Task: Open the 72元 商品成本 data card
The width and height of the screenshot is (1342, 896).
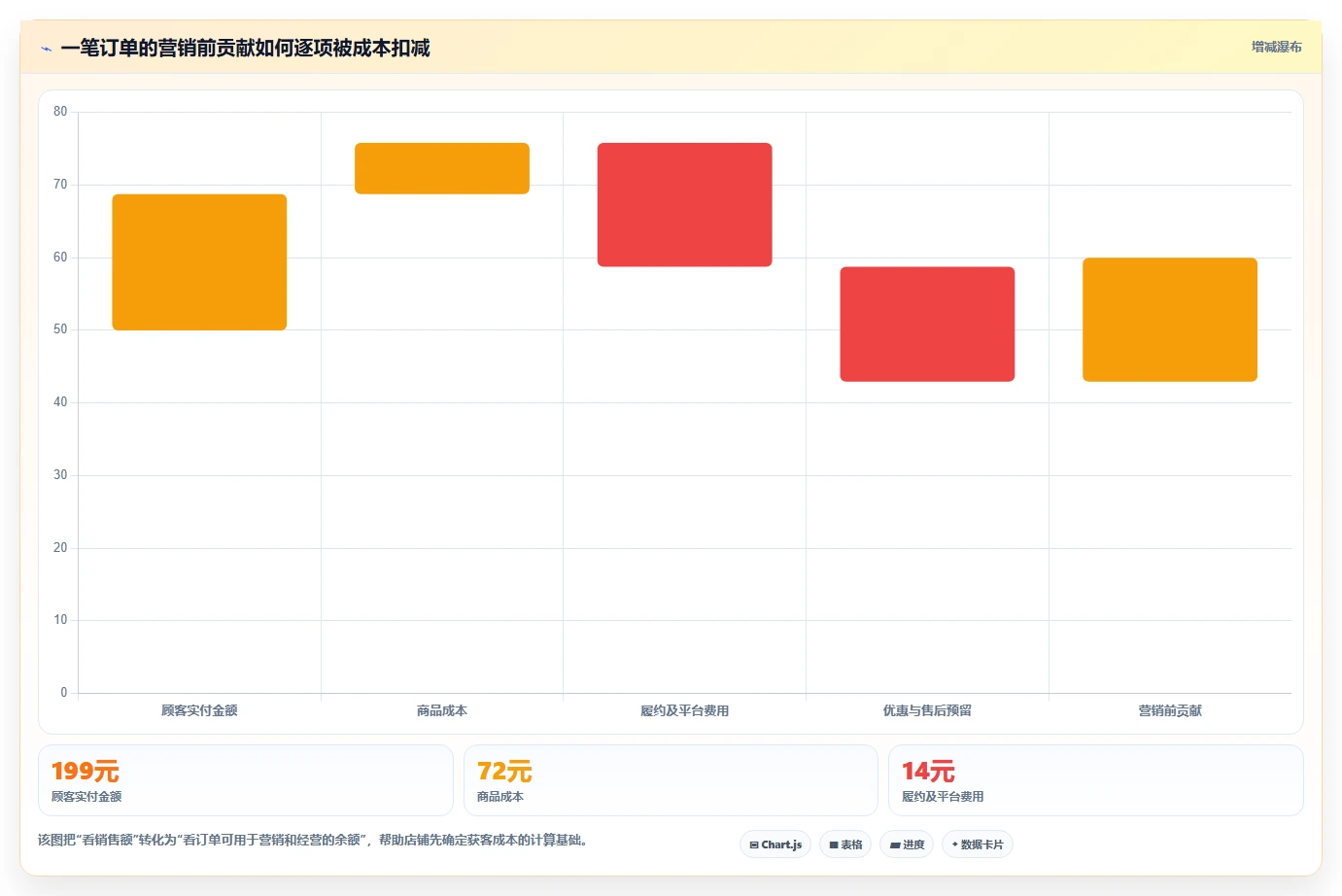Action: [671, 780]
